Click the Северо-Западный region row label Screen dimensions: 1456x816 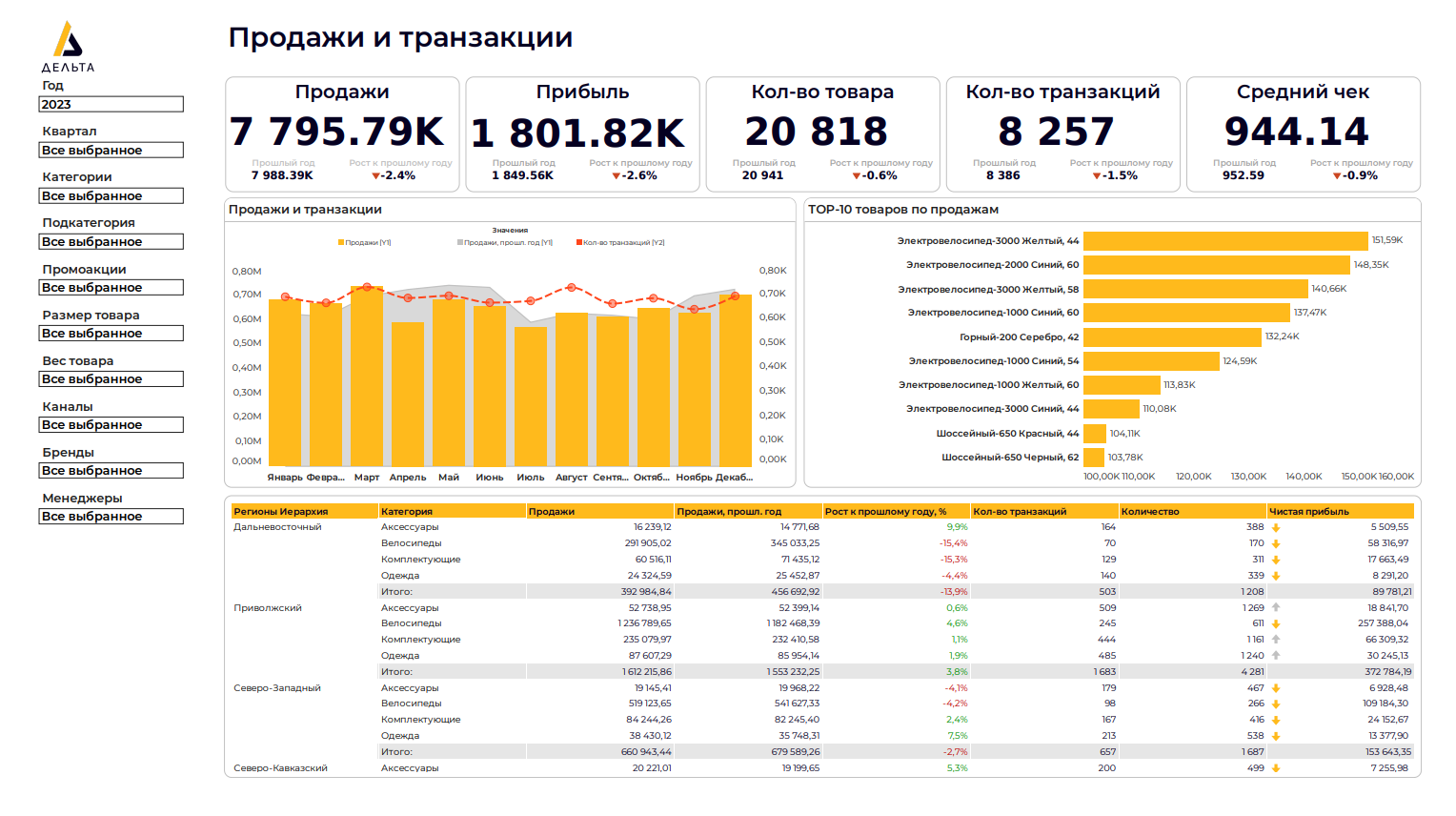(277, 688)
